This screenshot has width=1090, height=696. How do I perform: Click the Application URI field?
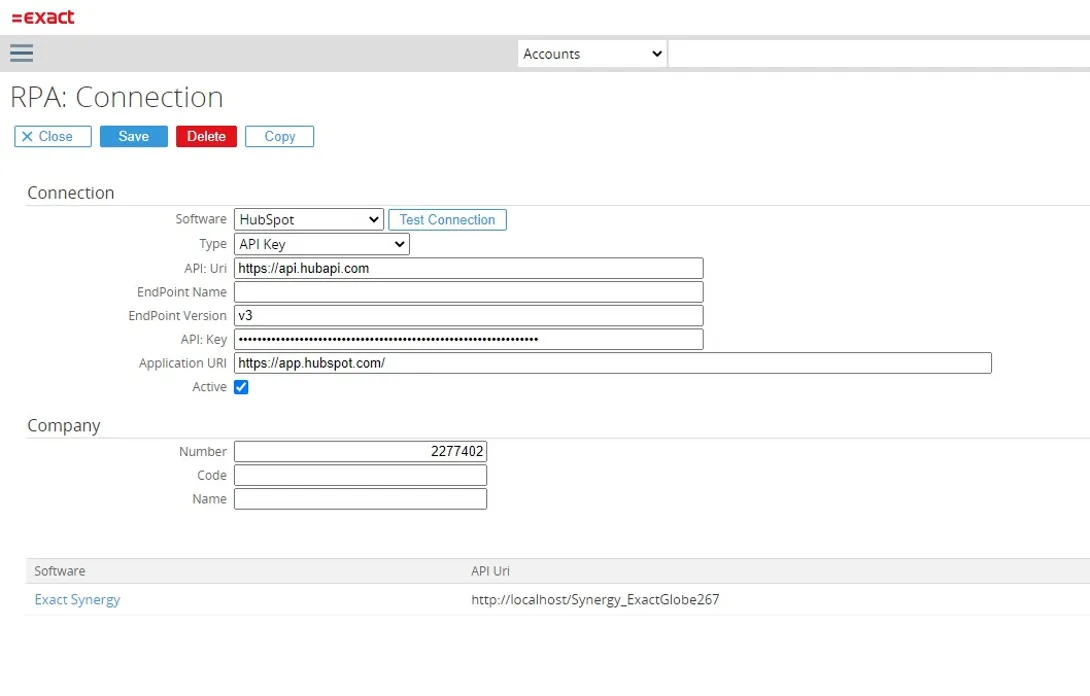(x=611, y=363)
